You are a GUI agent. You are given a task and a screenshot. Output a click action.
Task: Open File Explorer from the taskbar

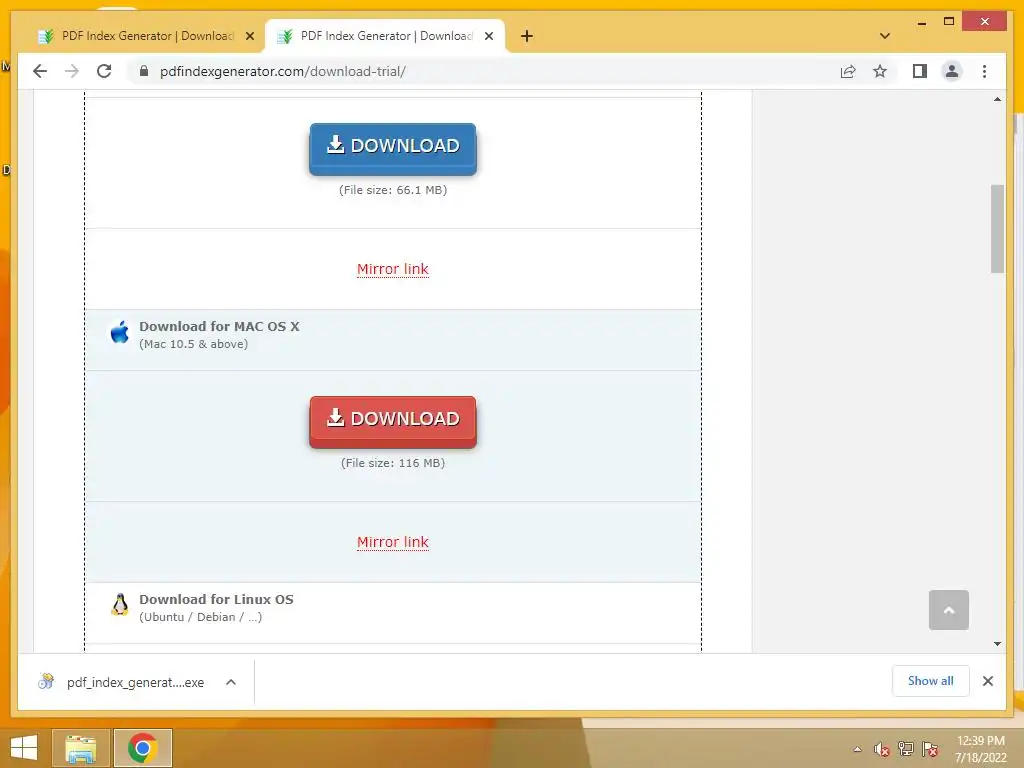coord(81,748)
